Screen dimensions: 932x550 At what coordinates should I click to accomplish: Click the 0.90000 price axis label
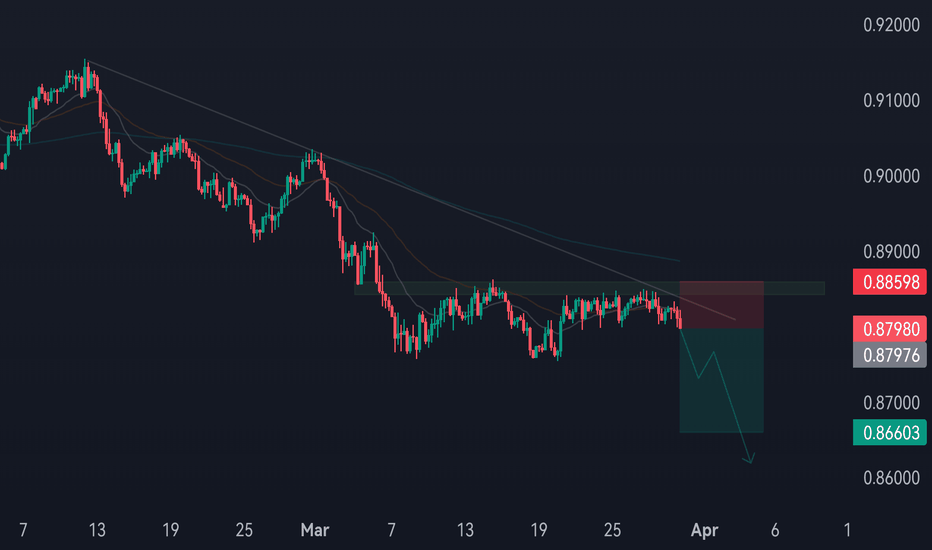coord(891,176)
